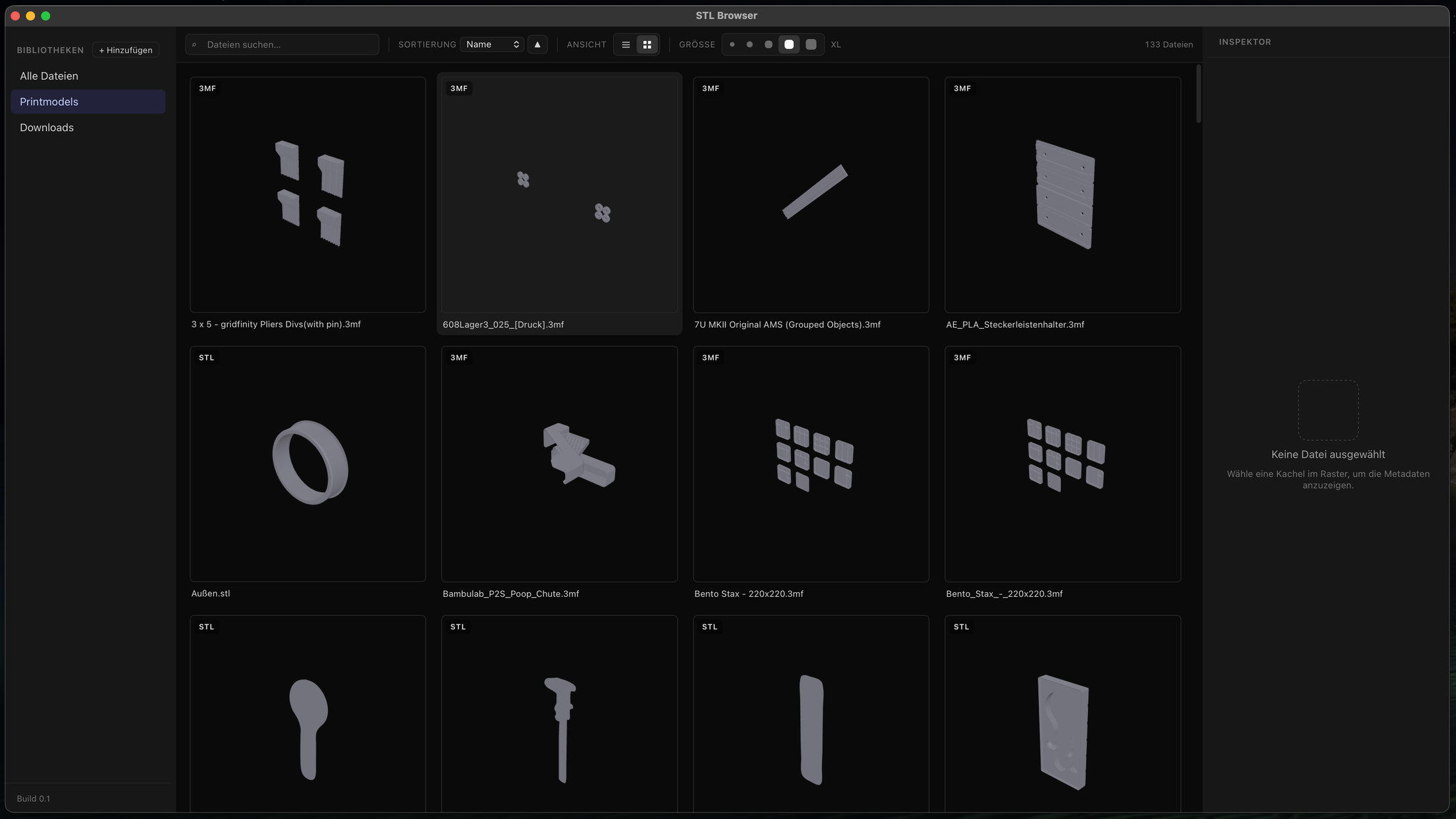The height and width of the screenshot is (819, 1456).
Task: Select the Außen.stl ring thumbnail
Action: (x=308, y=464)
